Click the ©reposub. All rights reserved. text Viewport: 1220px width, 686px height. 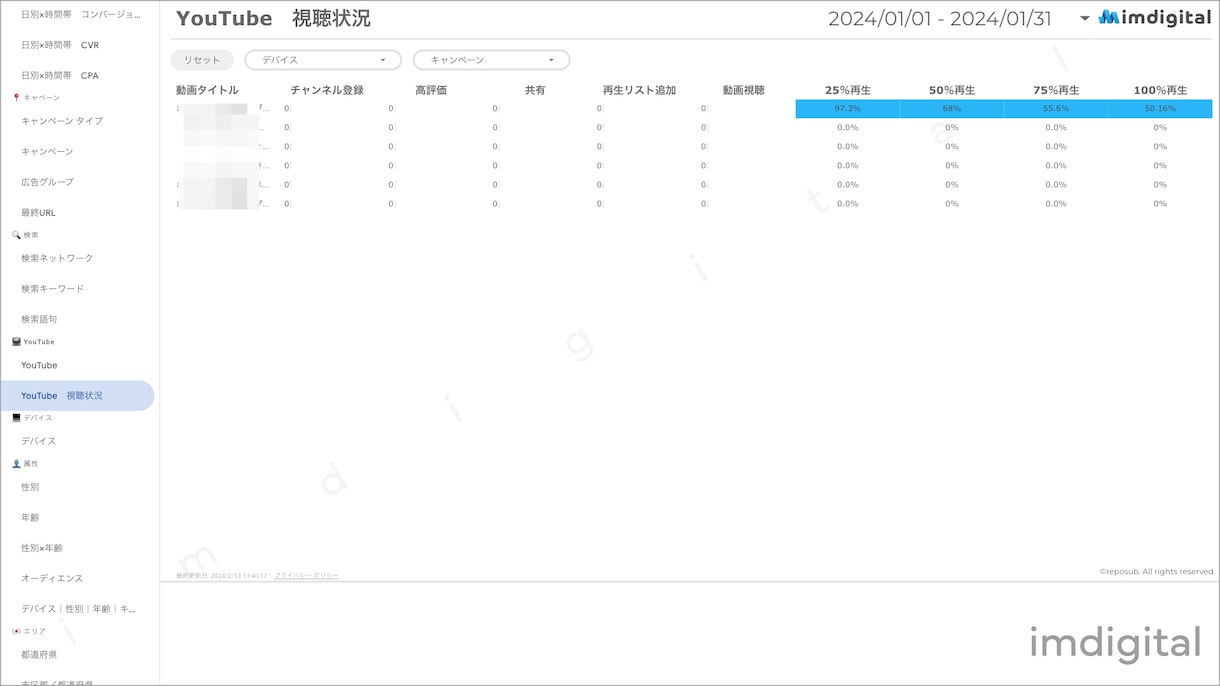[1157, 572]
